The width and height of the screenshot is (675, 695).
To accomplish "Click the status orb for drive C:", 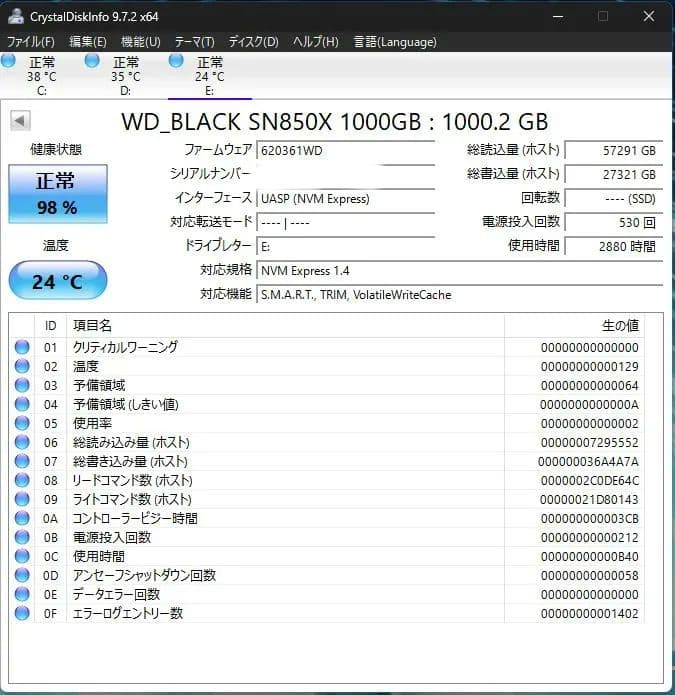I will tap(8, 61).
